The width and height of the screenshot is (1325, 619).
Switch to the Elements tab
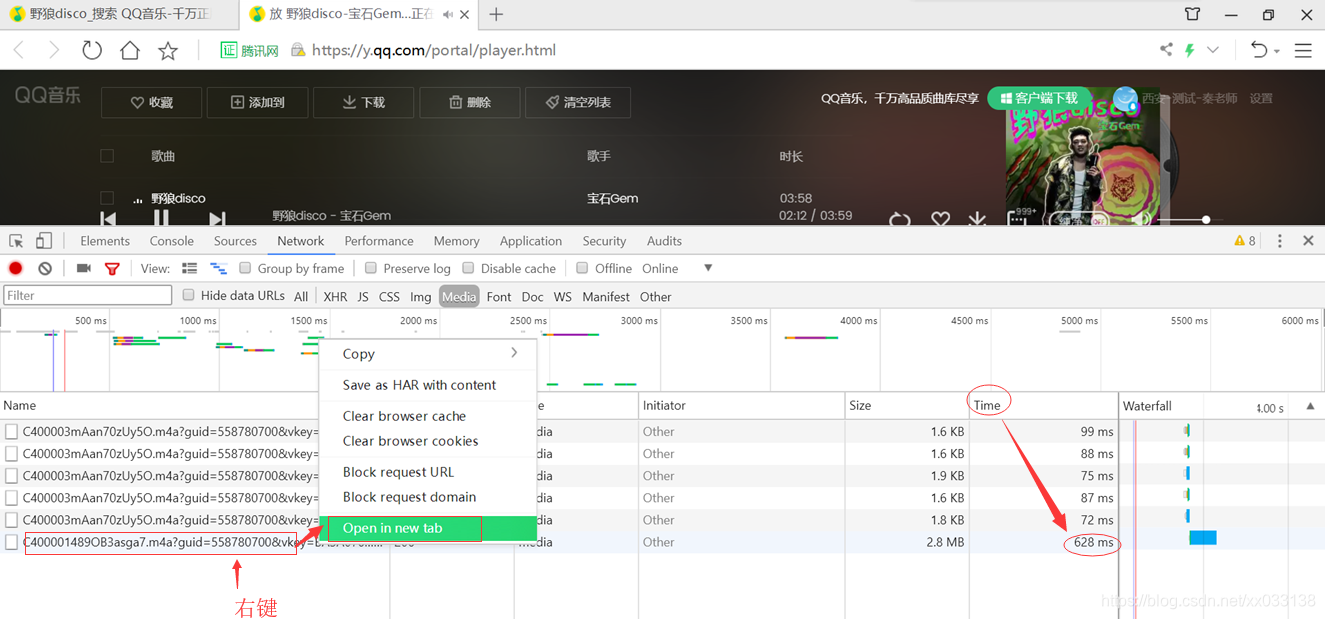point(105,241)
